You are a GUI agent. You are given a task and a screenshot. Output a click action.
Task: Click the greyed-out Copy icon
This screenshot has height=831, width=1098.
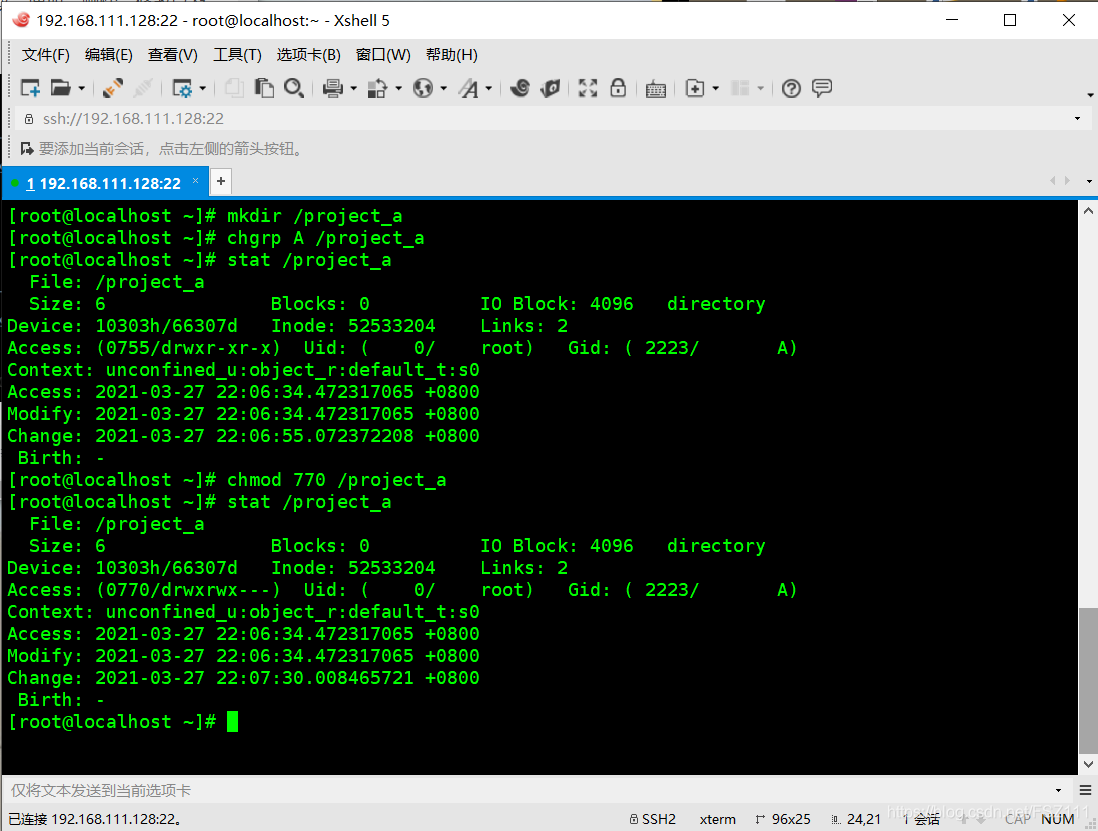[x=234, y=88]
